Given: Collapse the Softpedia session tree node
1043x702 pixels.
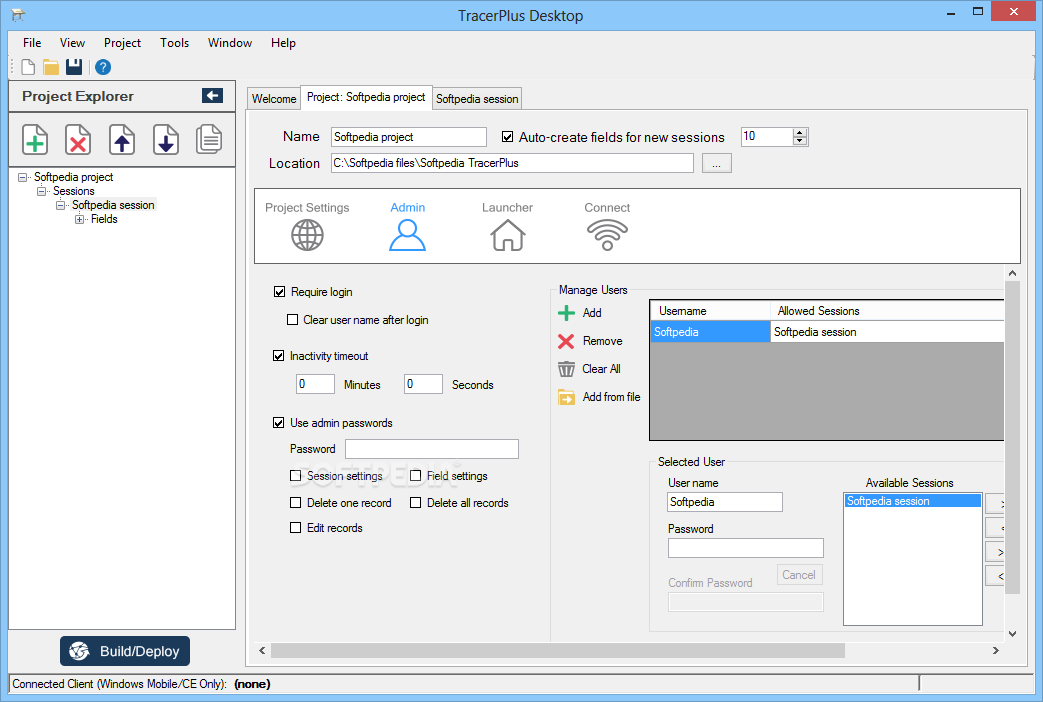Looking at the screenshot, I should (x=60, y=205).
